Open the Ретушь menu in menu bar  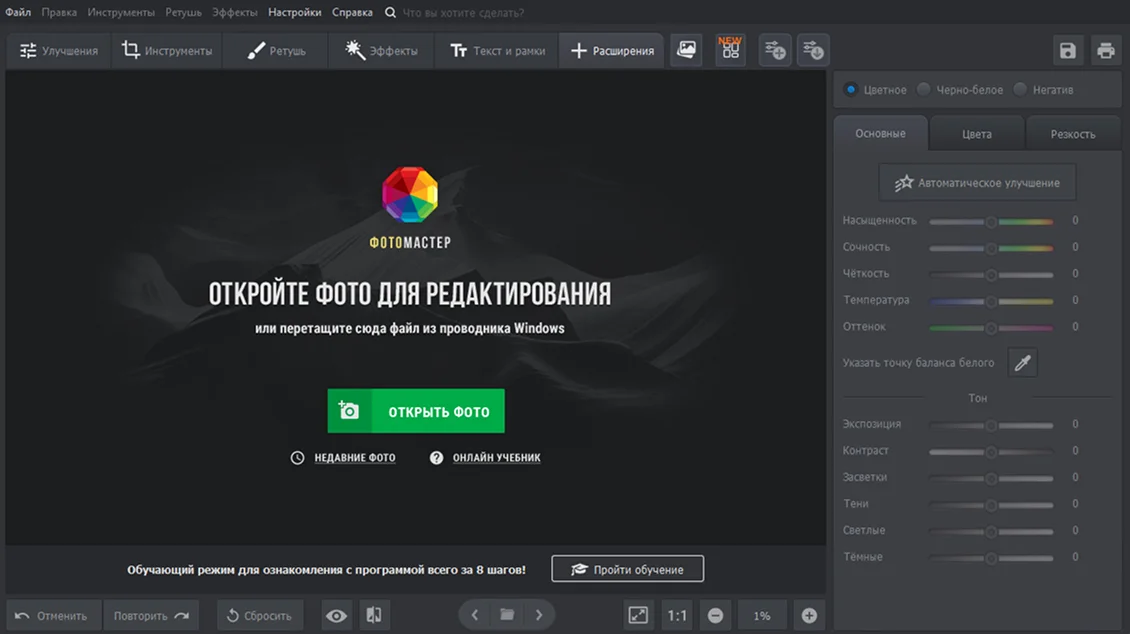183,12
